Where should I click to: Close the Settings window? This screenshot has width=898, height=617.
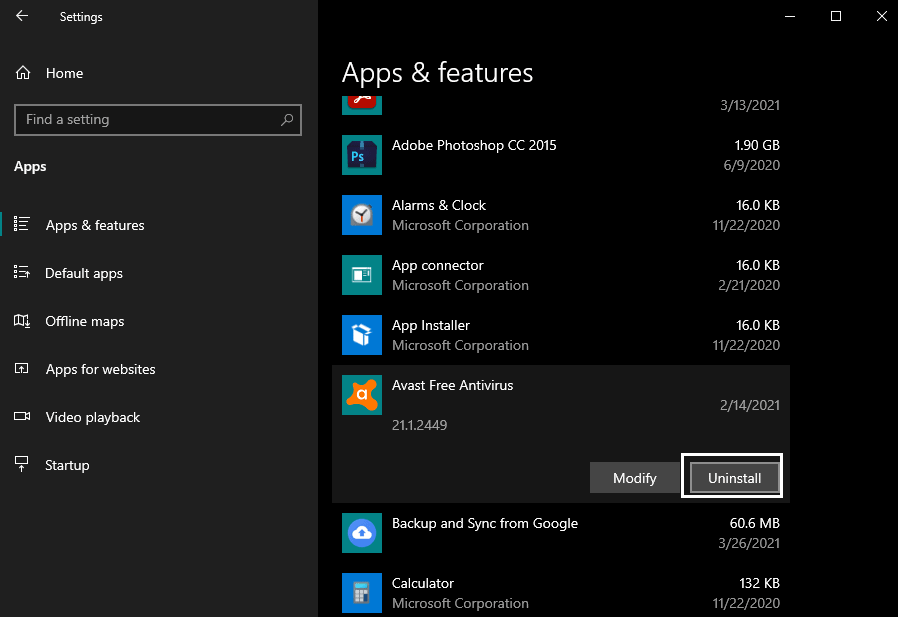click(x=881, y=16)
